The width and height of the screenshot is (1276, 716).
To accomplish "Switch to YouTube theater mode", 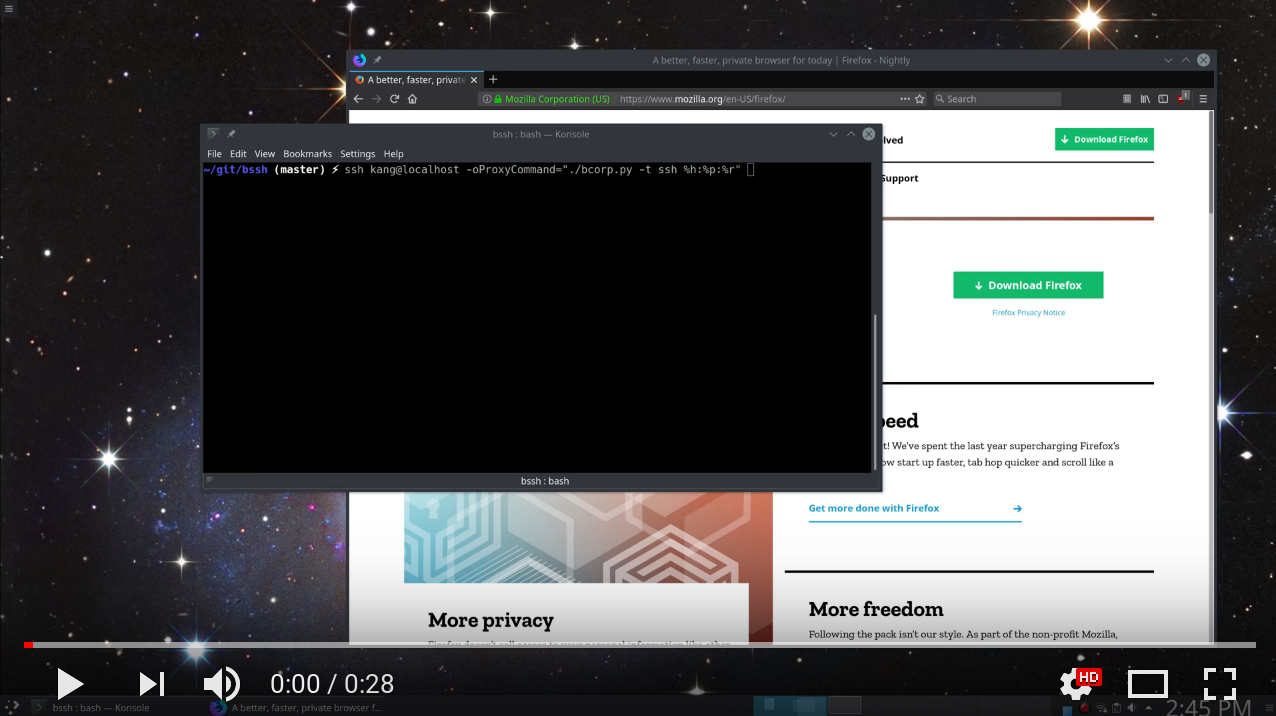I will click(1148, 684).
